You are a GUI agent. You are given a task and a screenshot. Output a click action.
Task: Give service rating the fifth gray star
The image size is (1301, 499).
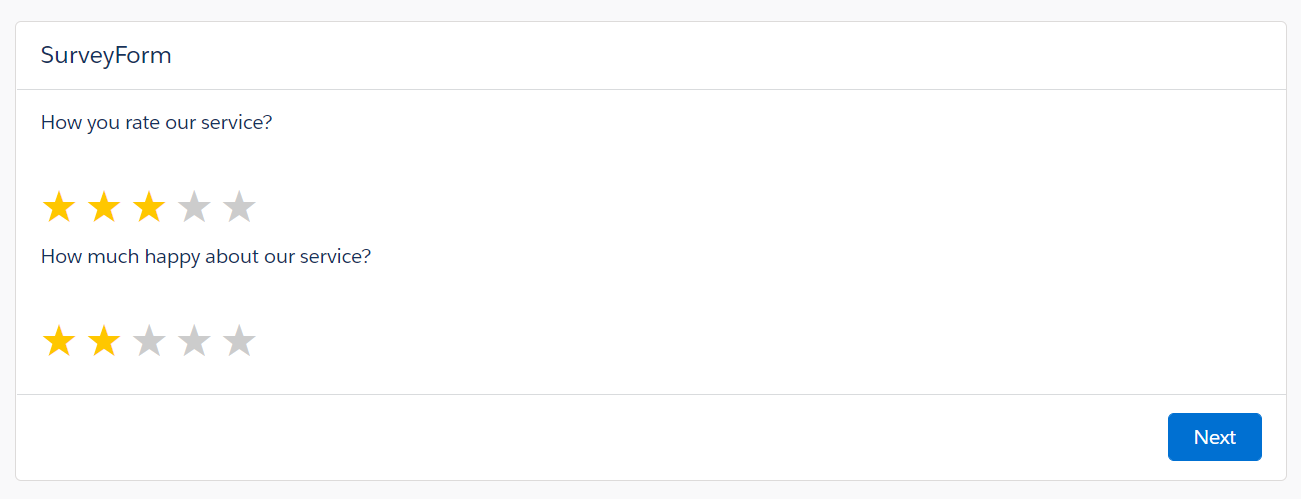239,208
